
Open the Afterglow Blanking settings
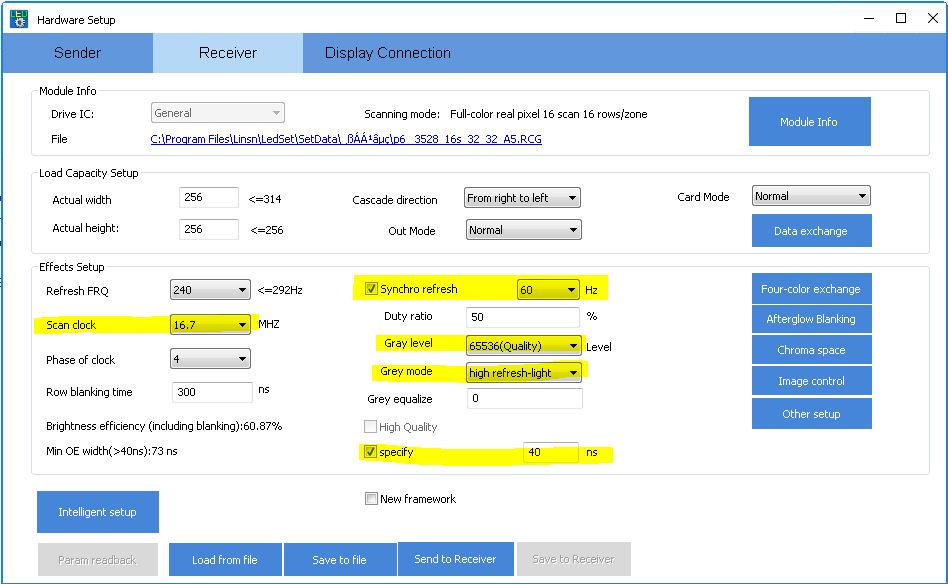coord(810,319)
